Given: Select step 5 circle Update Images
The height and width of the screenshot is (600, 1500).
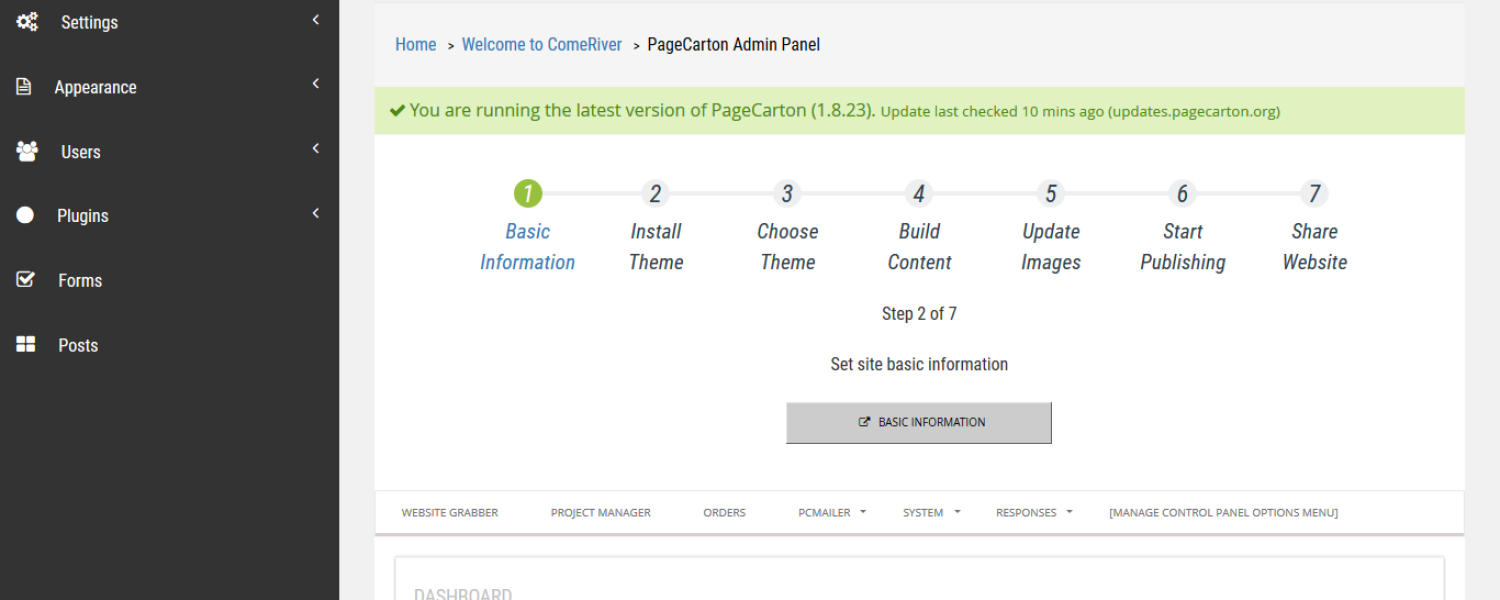Looking at the screenshot, I should tap(1050, 193).
